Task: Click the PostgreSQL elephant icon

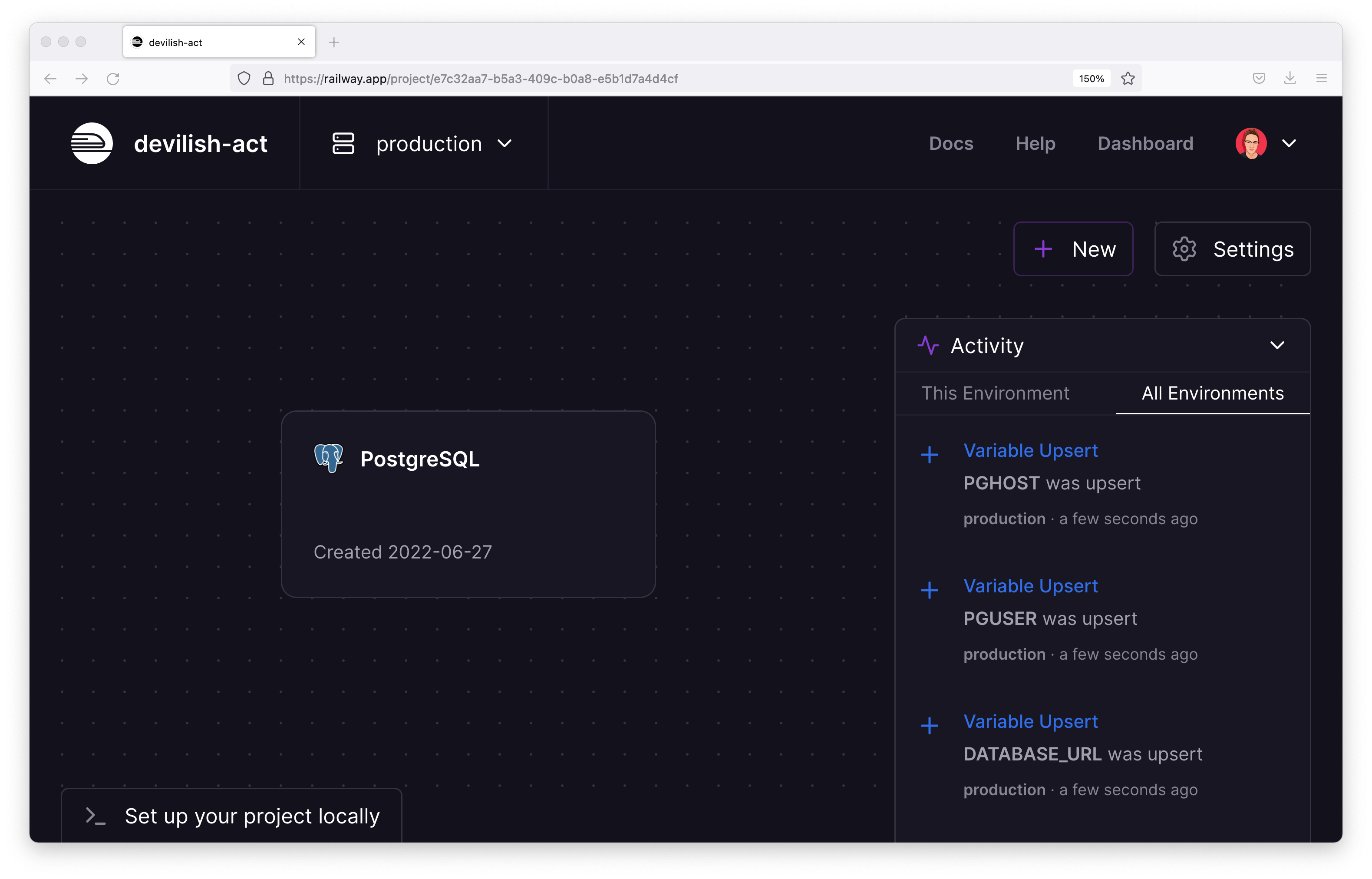Action: [x=329, y=458]
